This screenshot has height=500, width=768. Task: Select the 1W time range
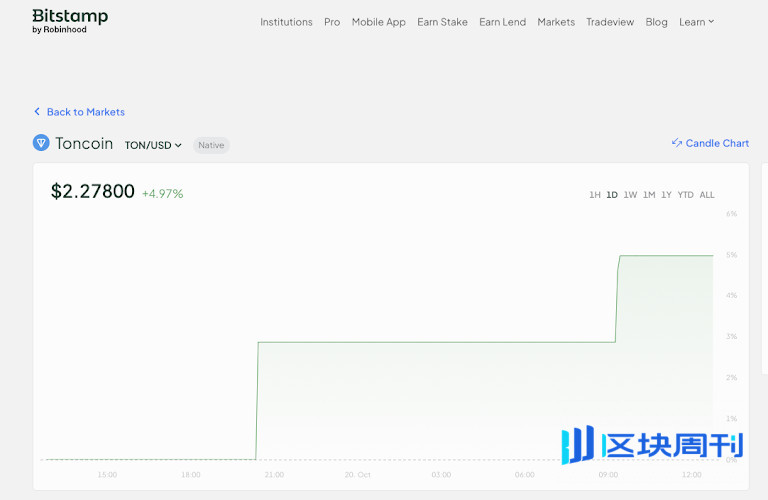tap(630, 195)
